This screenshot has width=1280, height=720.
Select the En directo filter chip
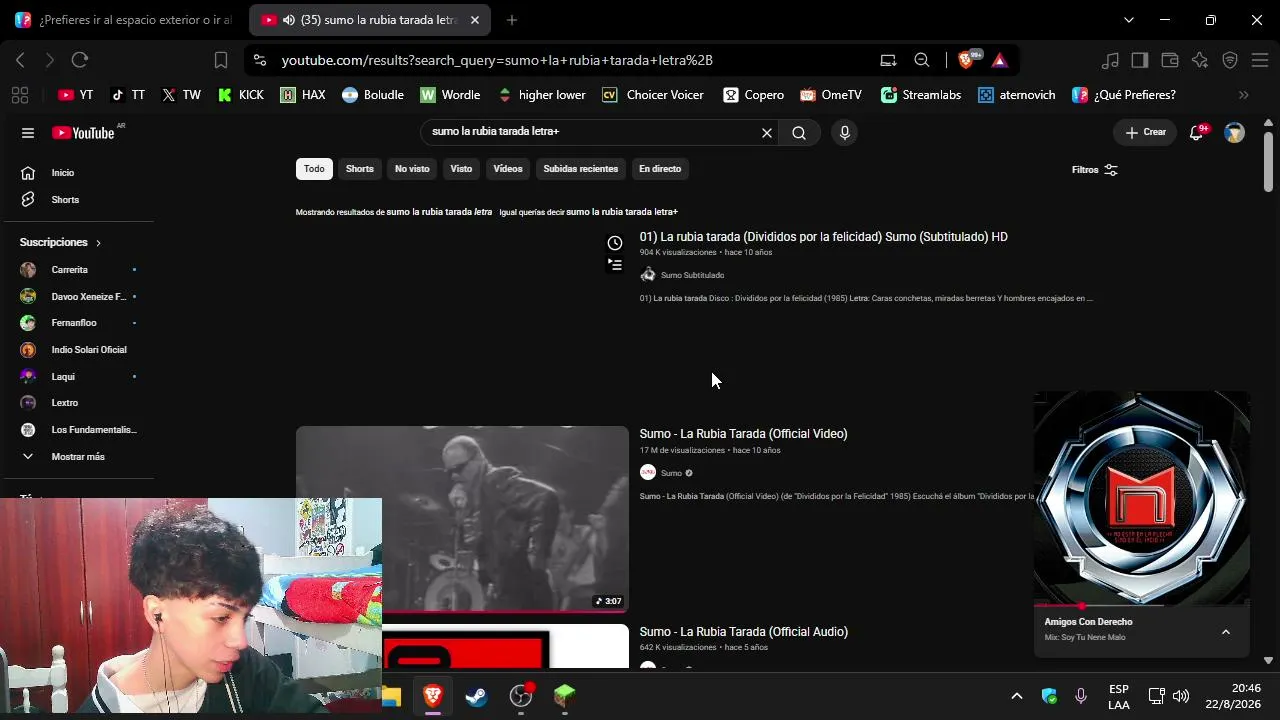pyautogui.click(x=660, y=169)
